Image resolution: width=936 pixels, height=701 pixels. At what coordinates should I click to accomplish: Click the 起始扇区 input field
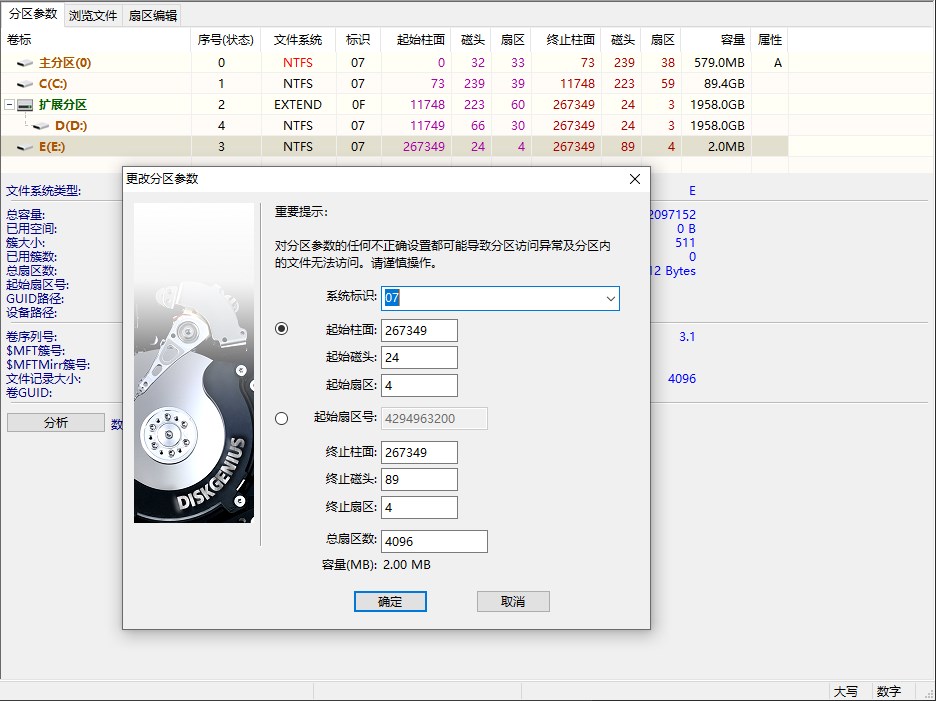[x=419, y=385]
